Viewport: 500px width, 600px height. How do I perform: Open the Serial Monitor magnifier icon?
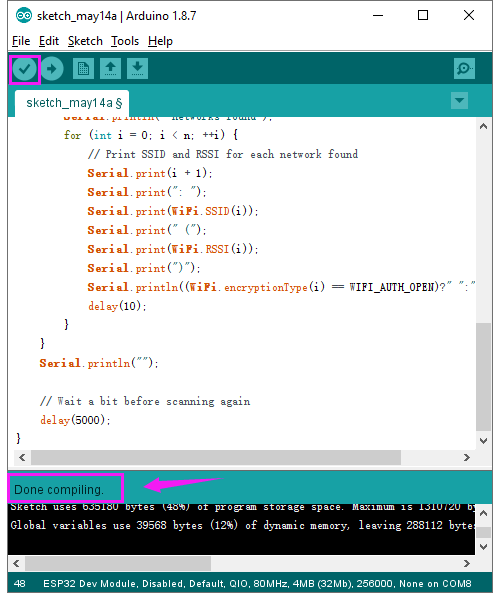click(x=464, y=68)
